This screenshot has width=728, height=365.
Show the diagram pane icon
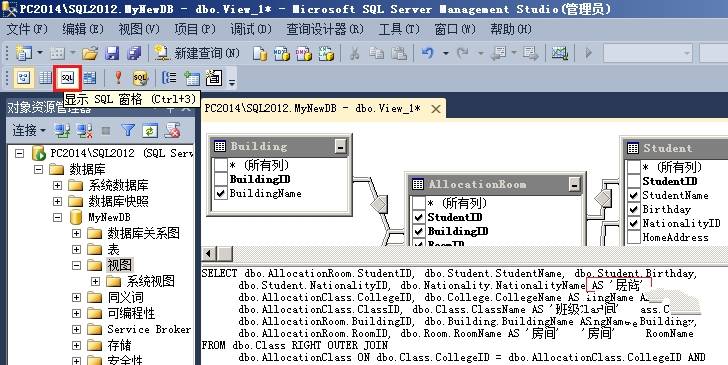click(x=23, y=78)
